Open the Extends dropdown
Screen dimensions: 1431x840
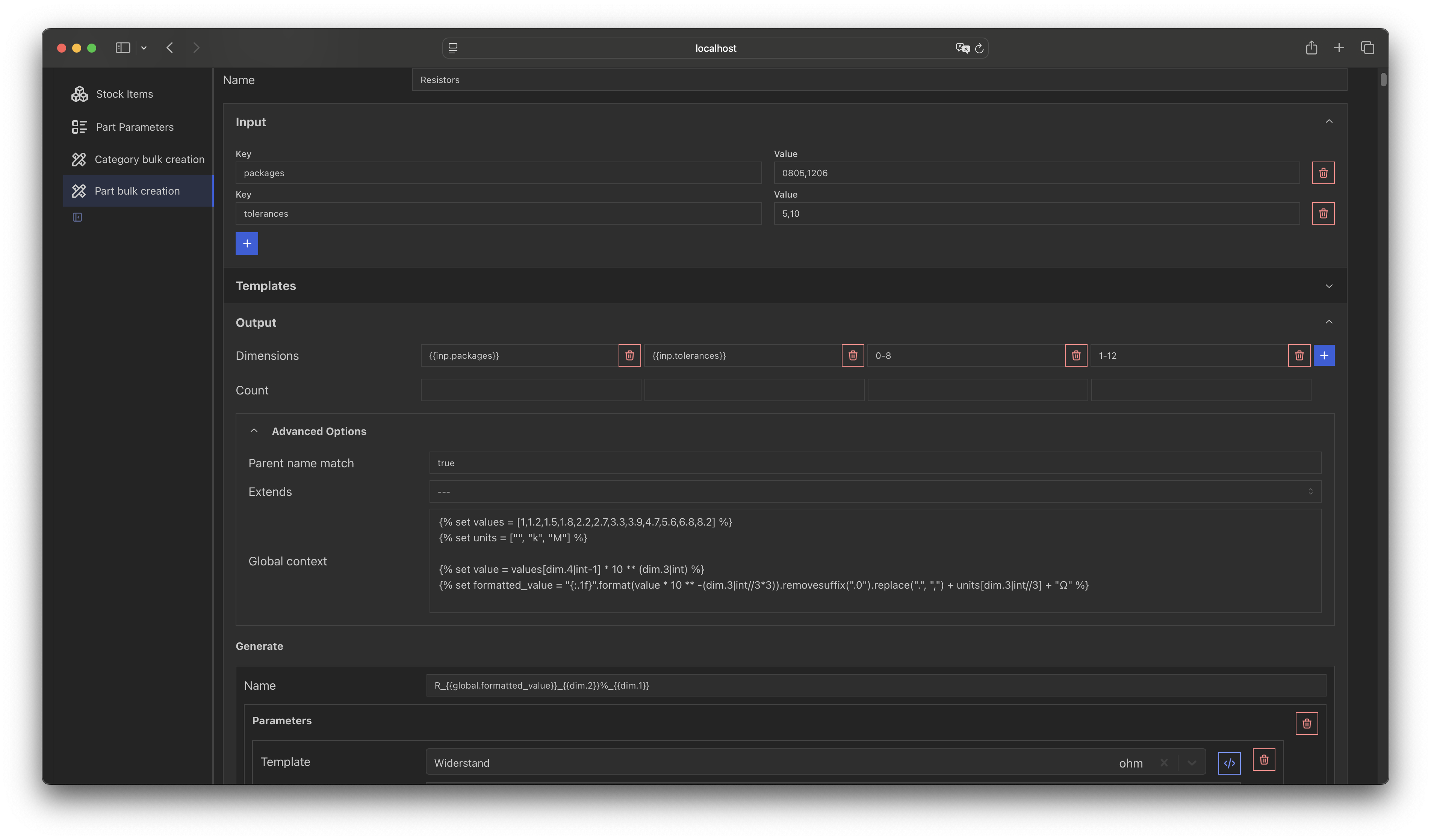[874, 491]
